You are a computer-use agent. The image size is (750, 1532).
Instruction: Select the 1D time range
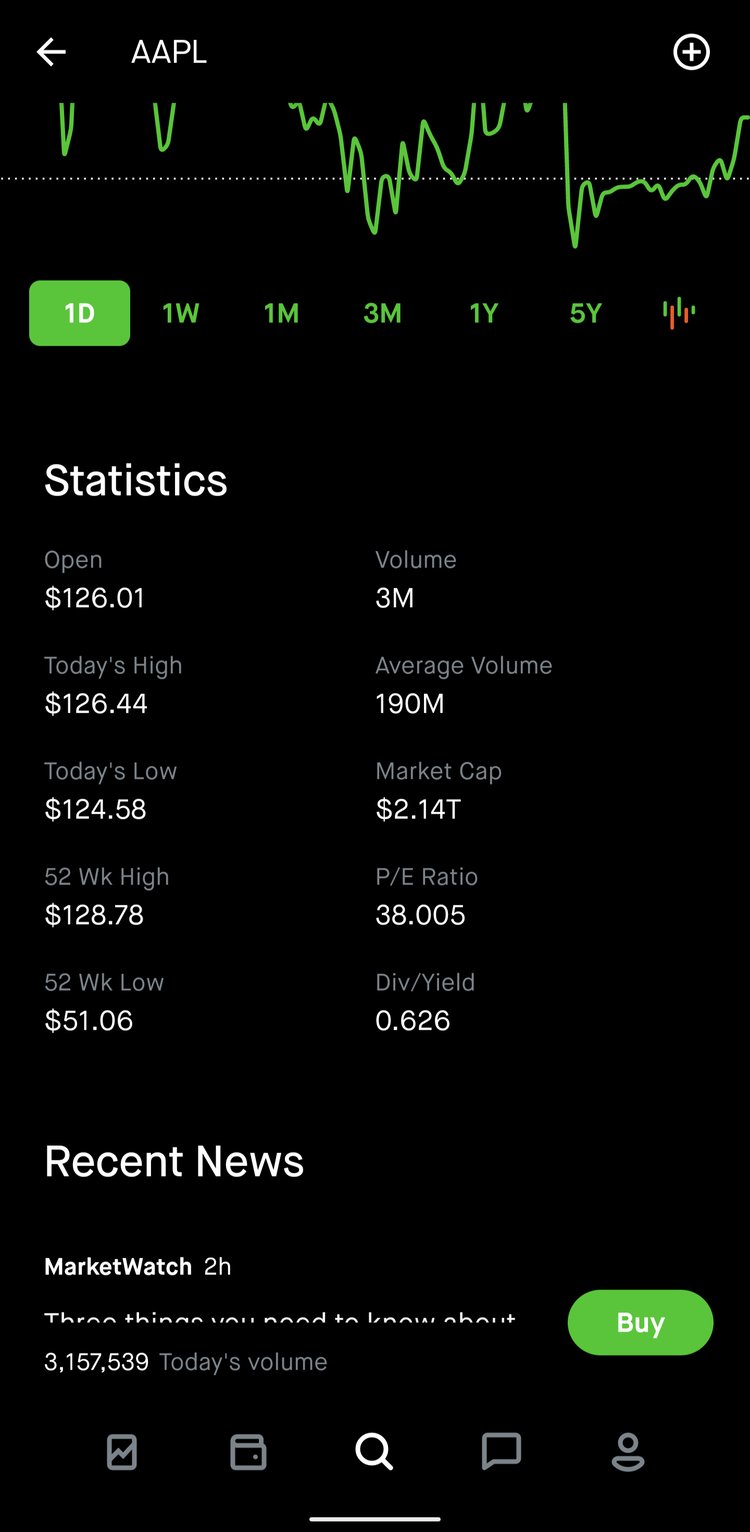[x=79, y=313]
